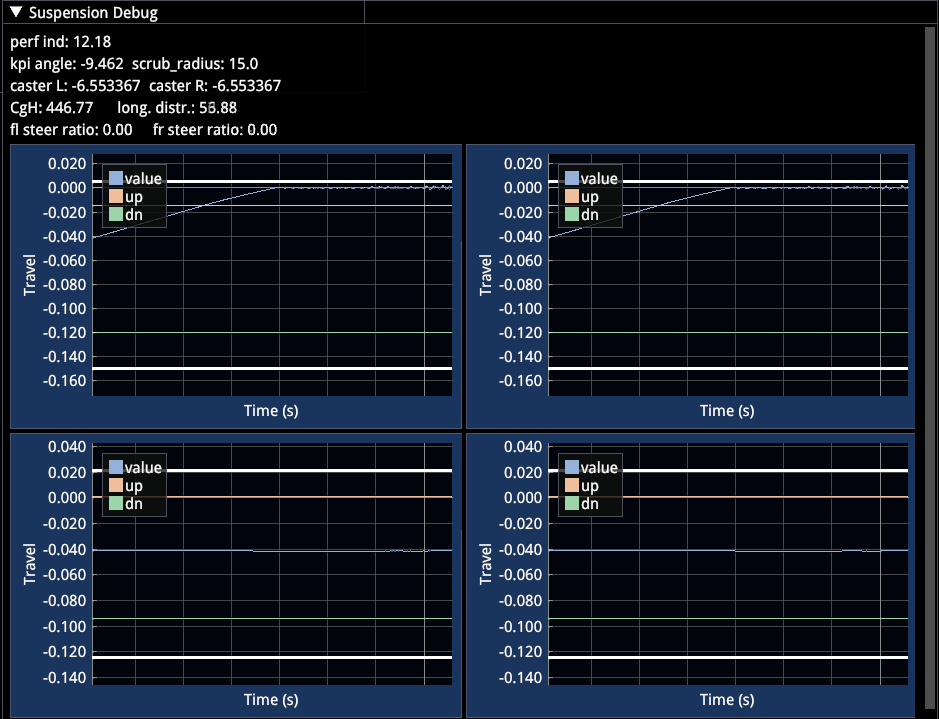
Task: Click the Travel axis label of the lower-right plot
Action: pos(486,564)
